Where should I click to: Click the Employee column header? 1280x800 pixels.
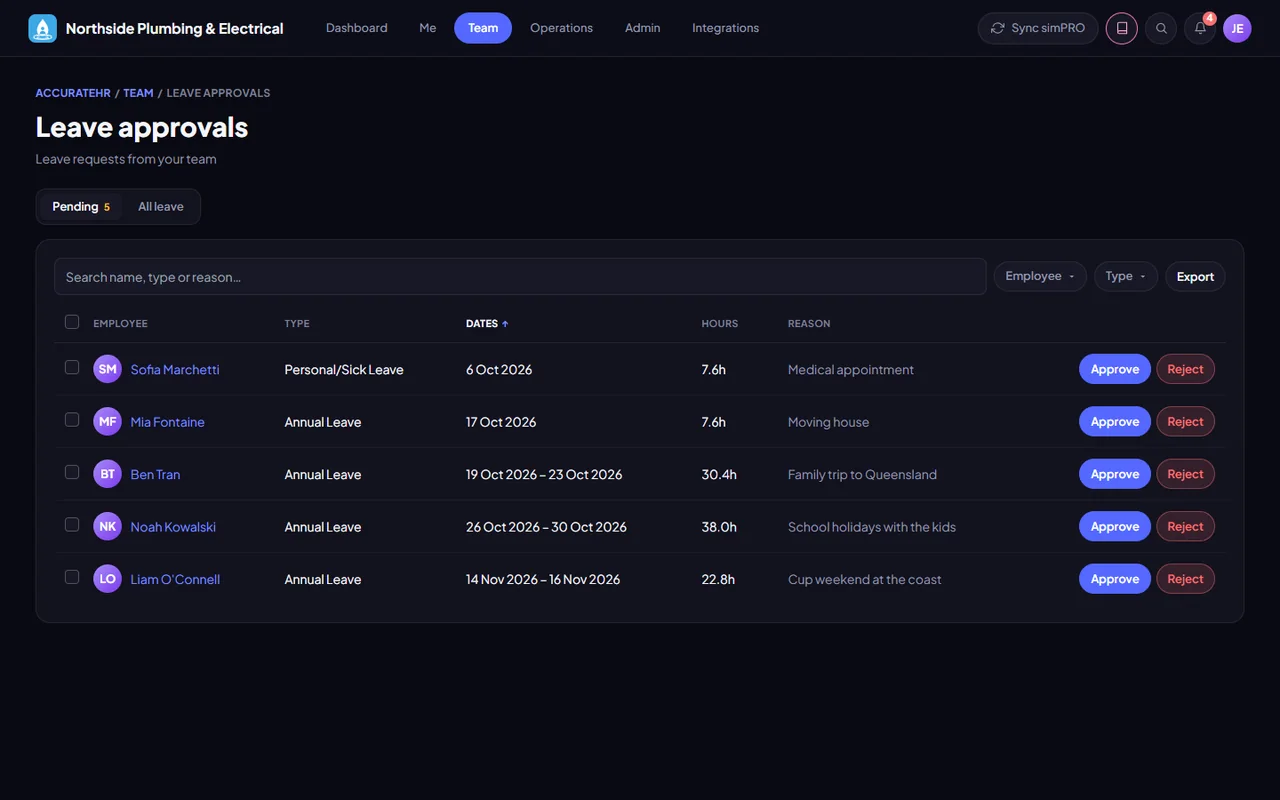[120, 324]
